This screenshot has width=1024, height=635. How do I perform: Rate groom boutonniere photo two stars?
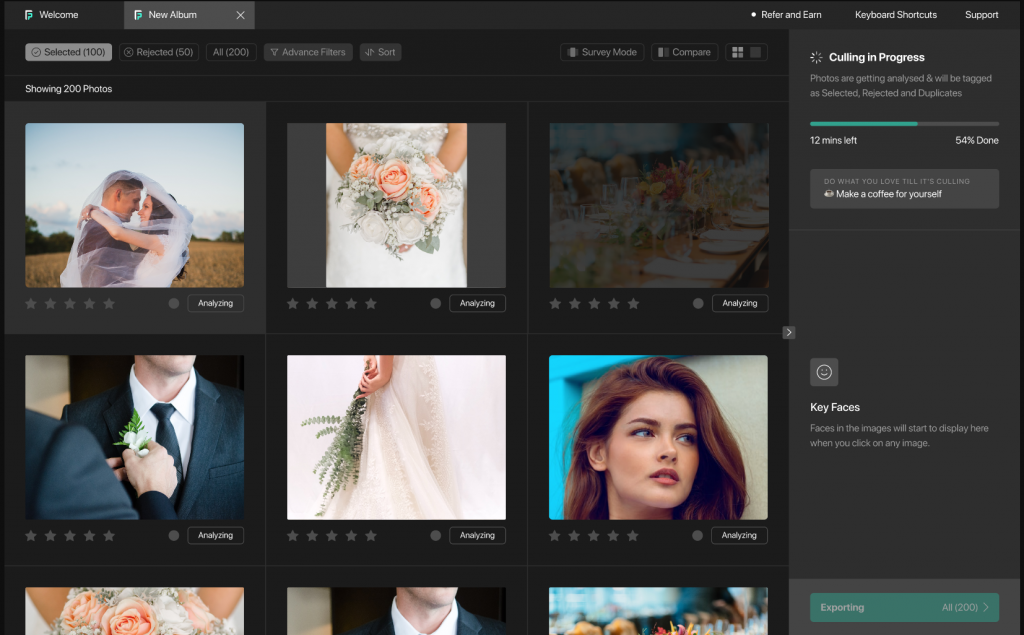pos(50,536)
